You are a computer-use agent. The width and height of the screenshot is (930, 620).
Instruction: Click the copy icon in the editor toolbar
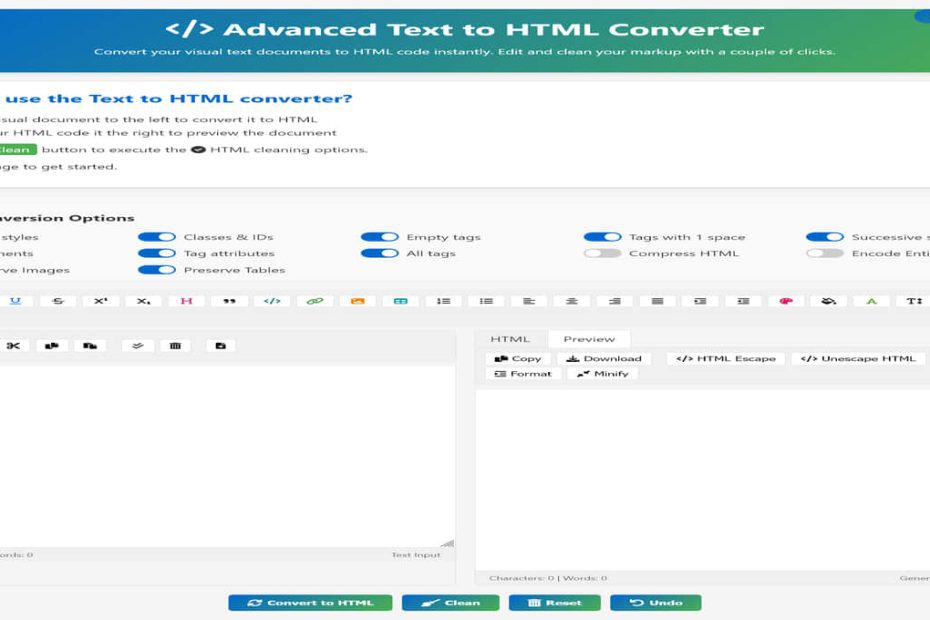point(52,345)
